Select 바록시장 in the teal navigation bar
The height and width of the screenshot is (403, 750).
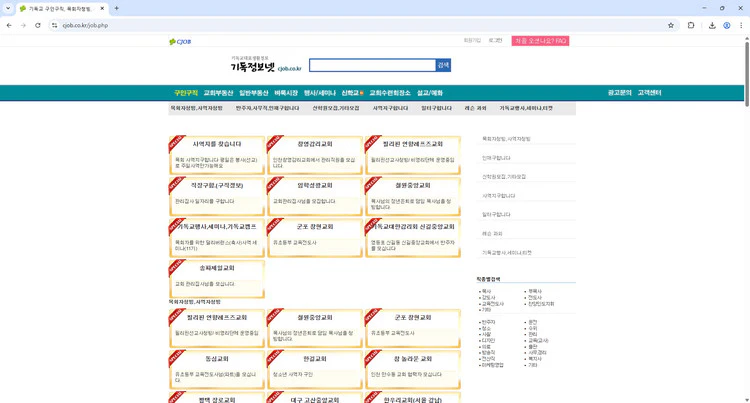point(286,93)
